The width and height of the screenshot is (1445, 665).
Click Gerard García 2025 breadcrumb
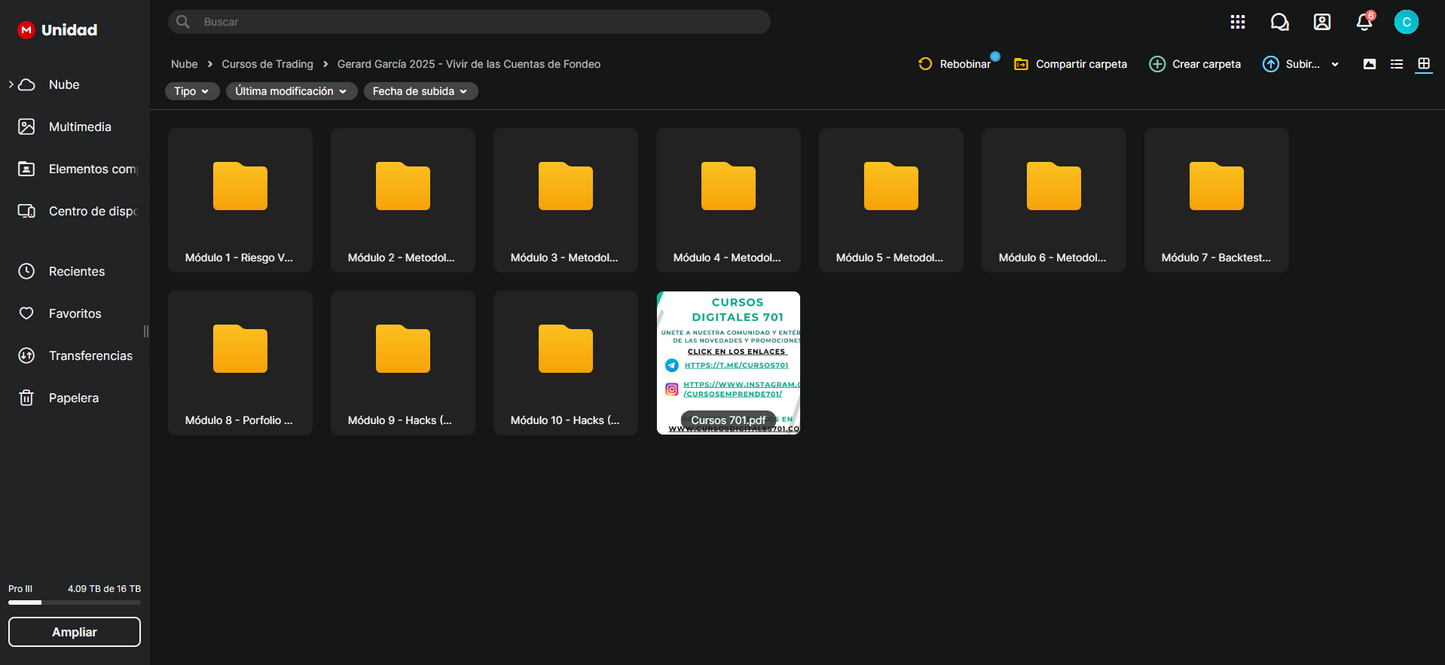[469, 64]
